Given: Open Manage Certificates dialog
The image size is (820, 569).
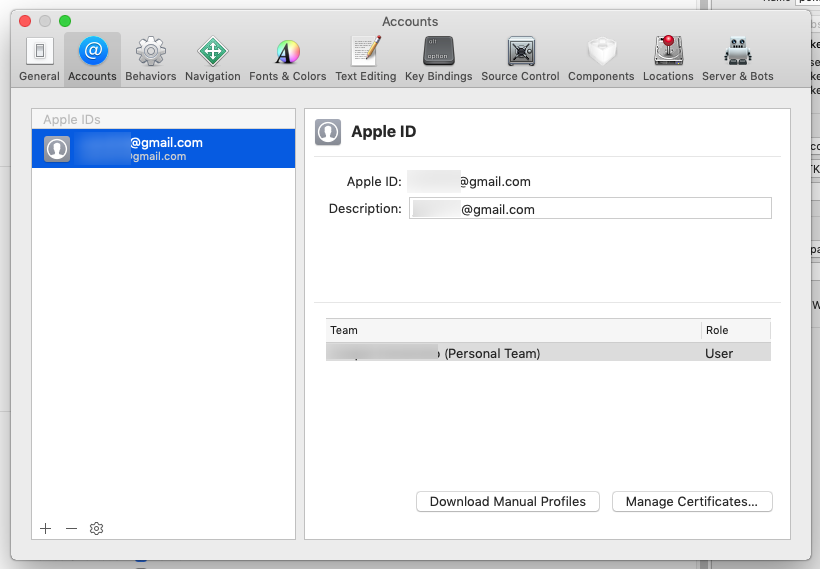Looking at the screenshot, I should pyautogui.click(x=692, y=502).
